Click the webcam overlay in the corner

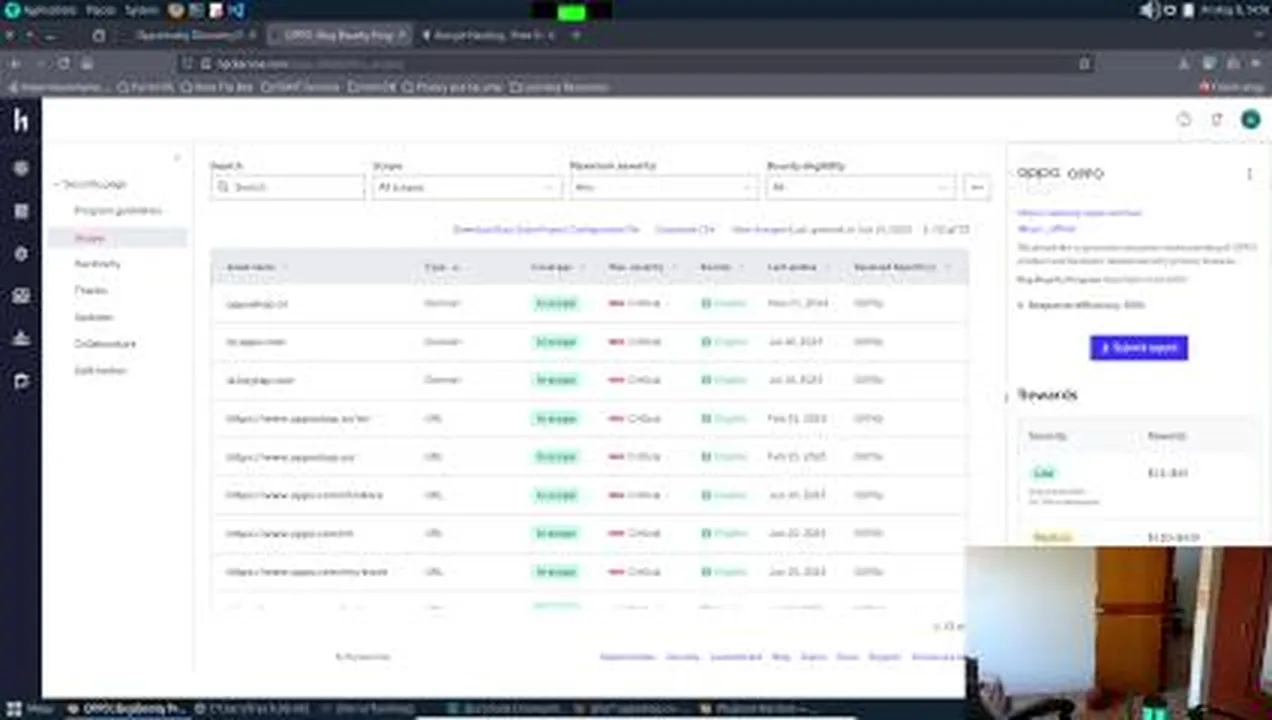tap(1118, 632)
